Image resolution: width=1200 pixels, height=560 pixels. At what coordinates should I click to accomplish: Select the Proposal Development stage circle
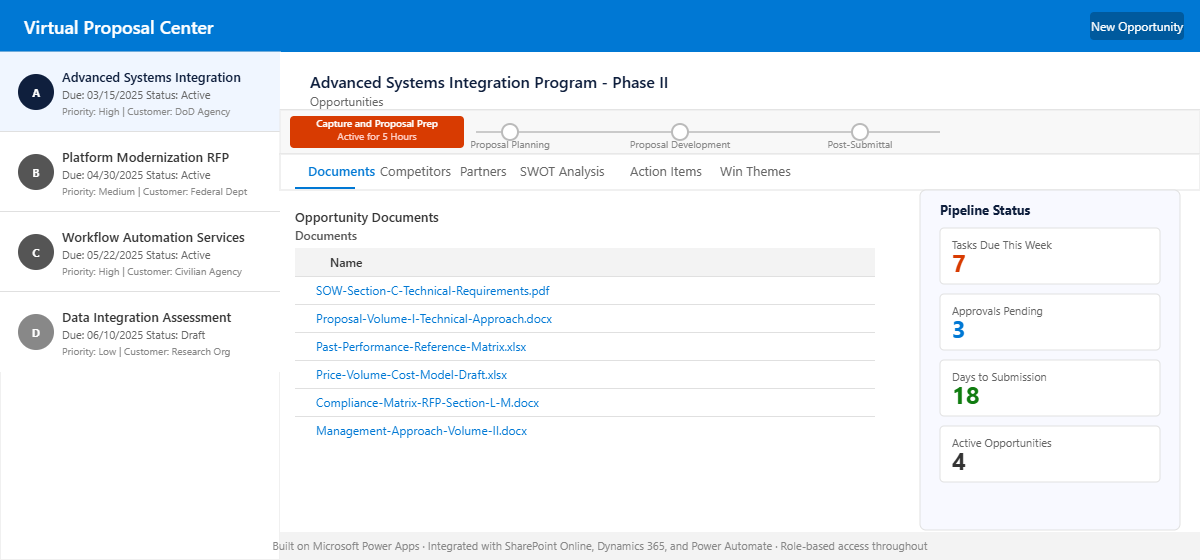(680, 132)
